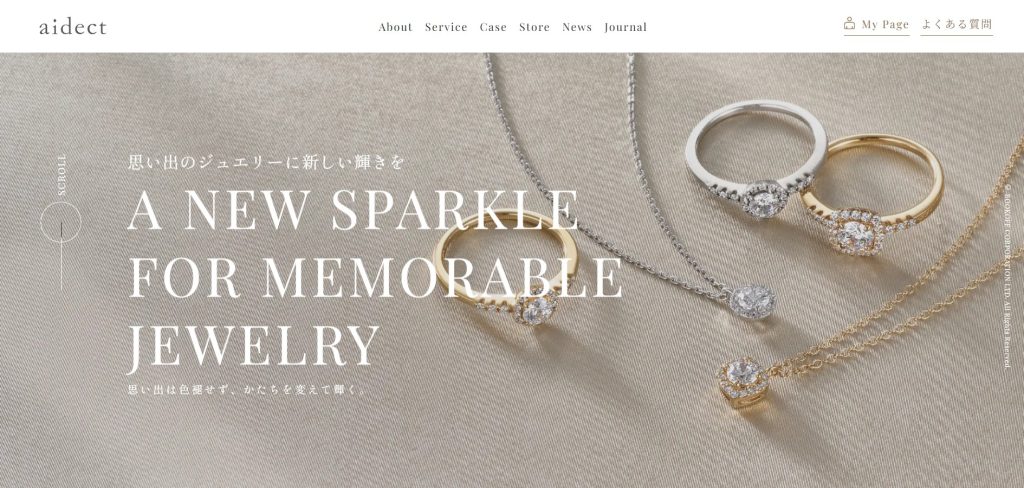Click the vertical SCROLL label

[x=61, y=174]
